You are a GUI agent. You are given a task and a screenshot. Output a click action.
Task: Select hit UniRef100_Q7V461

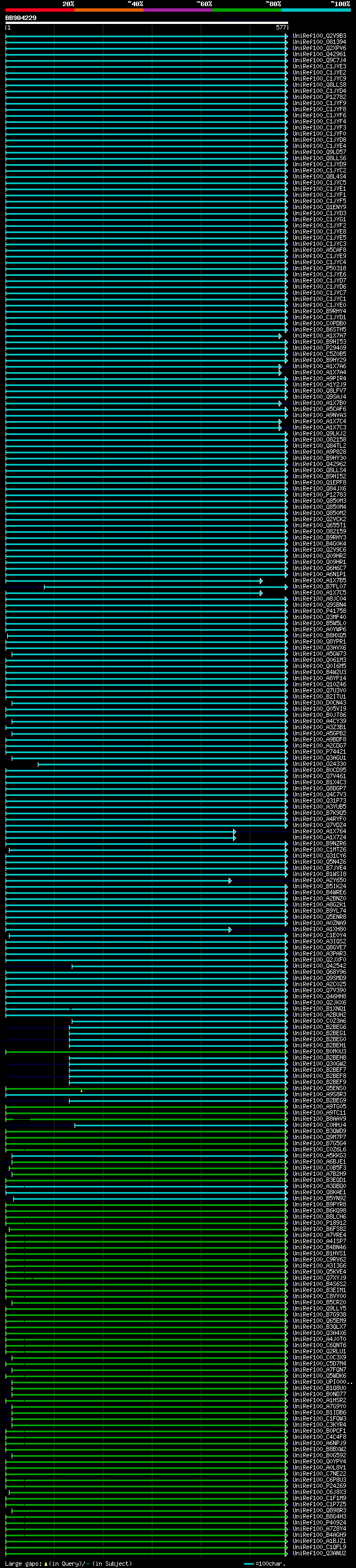(x=319, y=776)
